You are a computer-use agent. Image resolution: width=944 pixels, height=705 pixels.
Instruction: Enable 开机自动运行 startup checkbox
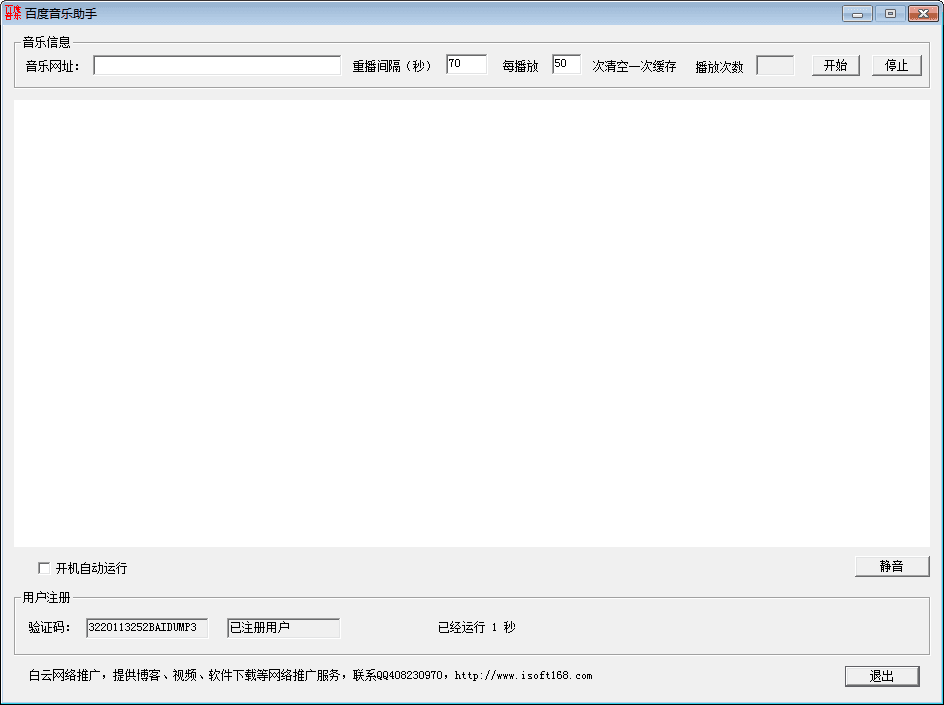pyautogui.click(x=44, y=568)
